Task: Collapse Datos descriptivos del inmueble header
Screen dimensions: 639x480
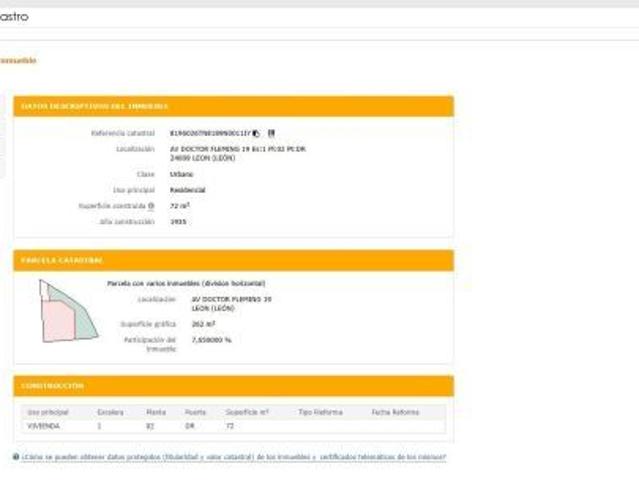Action: coord(95,106)
